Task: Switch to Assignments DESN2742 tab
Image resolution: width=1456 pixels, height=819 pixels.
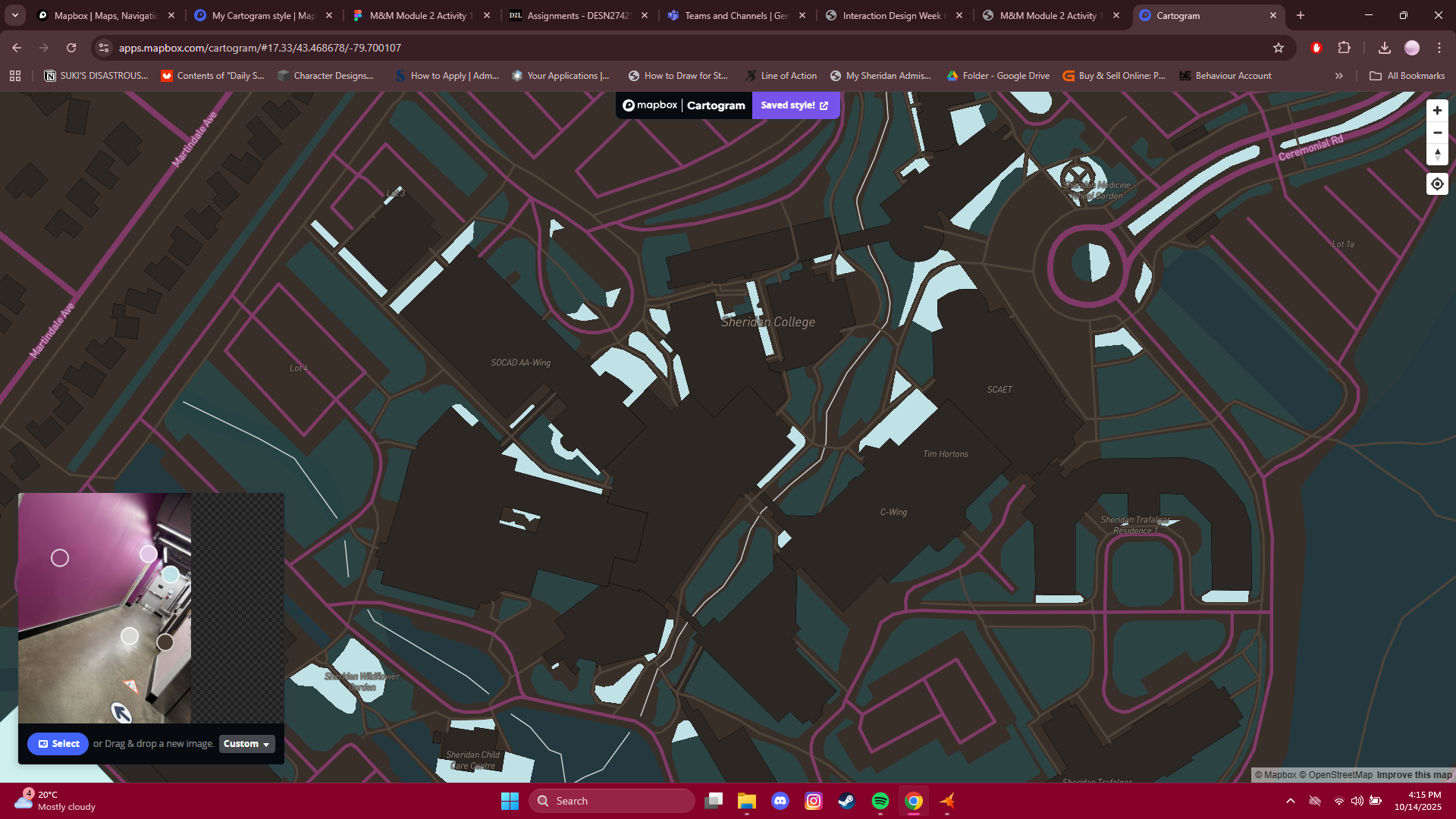Action: [x=578, y=15]
